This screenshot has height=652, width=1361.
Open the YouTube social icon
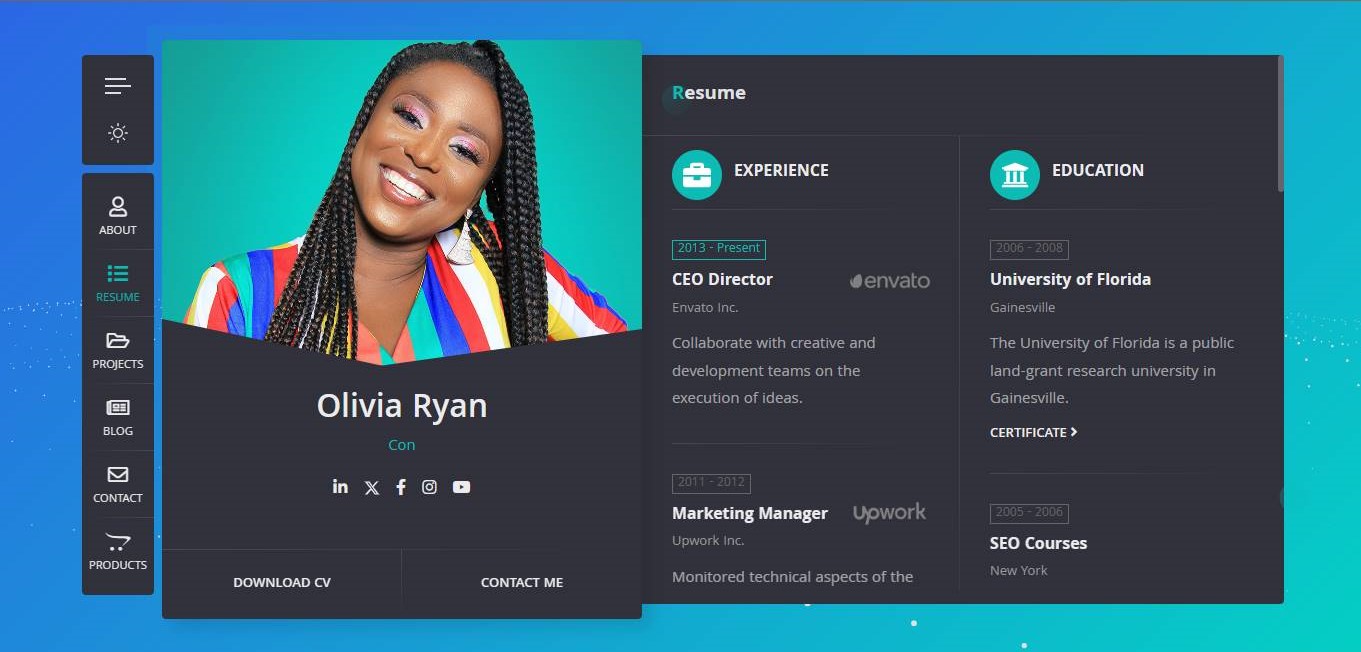click(x=461, y=487)
